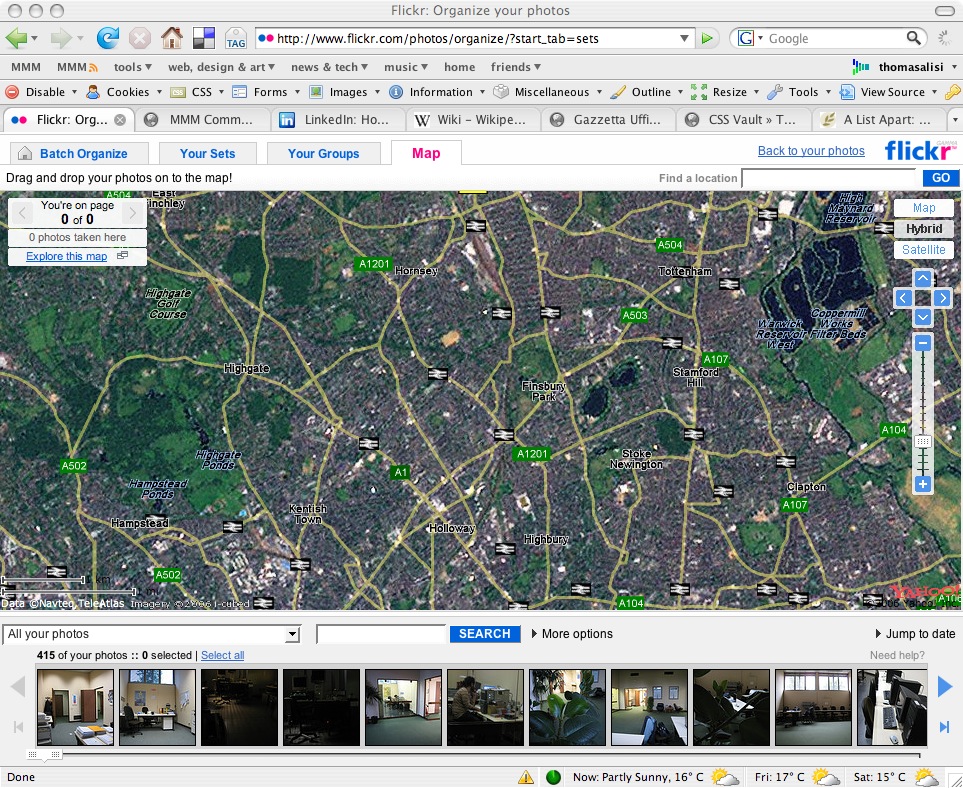
Task: Click the TAG toolbar icon
Action: click(236, 39)
